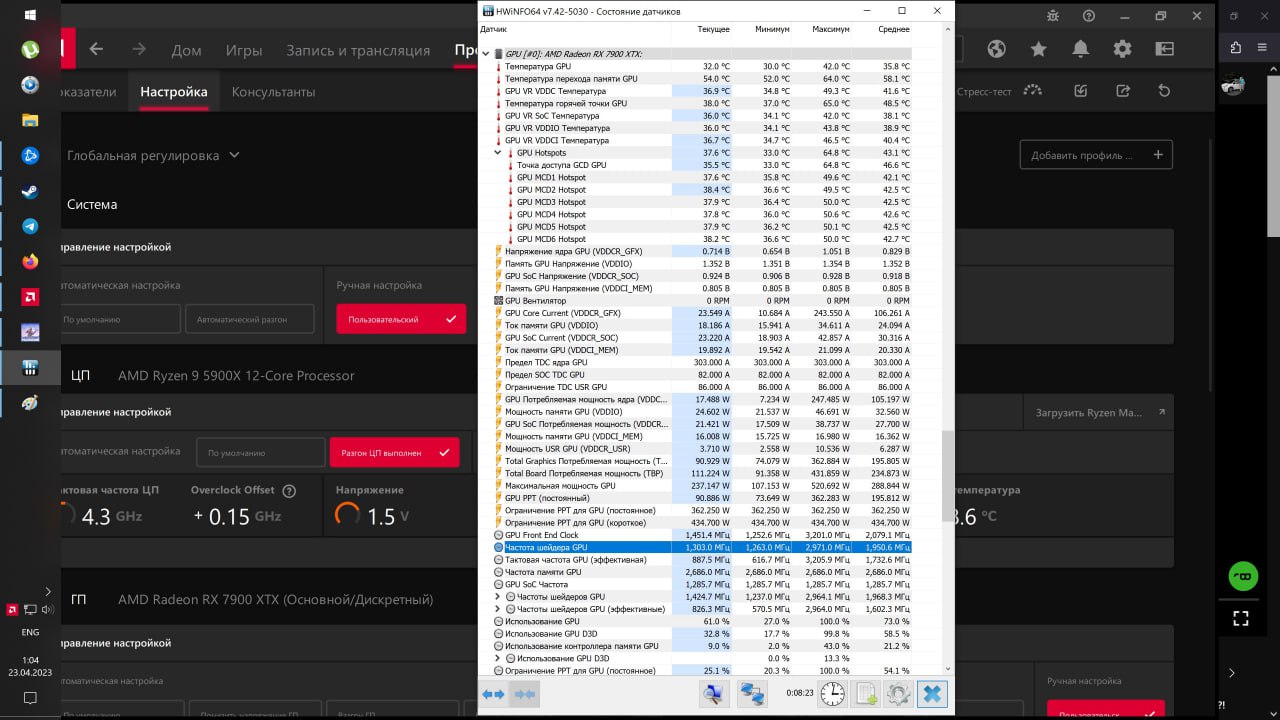Switch to the Настройка sub-tab
Viewport: 1280px width, 720px height.
point(174,91)
